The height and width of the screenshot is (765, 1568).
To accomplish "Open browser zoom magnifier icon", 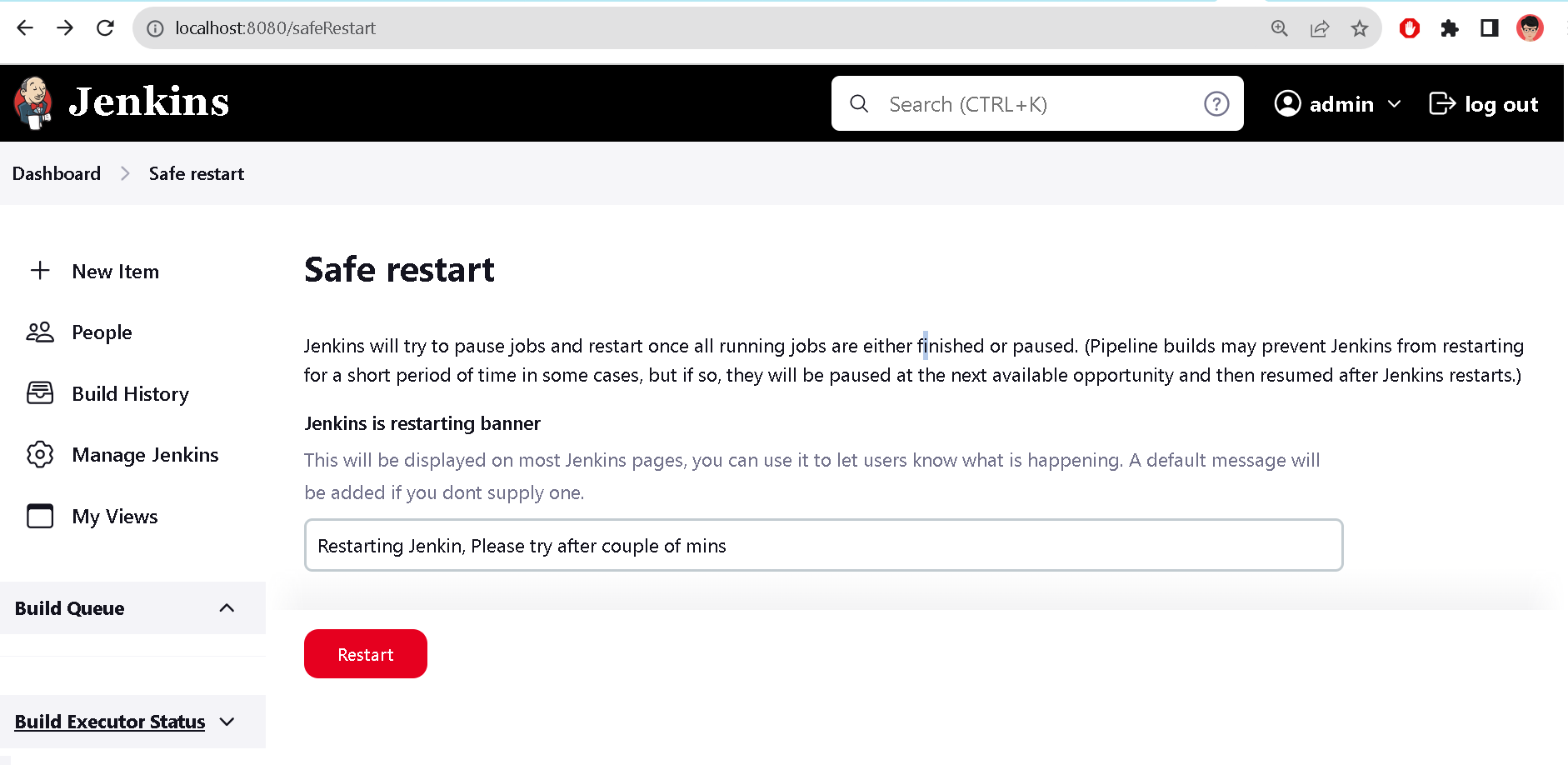I will click(x=1280, y=28).
